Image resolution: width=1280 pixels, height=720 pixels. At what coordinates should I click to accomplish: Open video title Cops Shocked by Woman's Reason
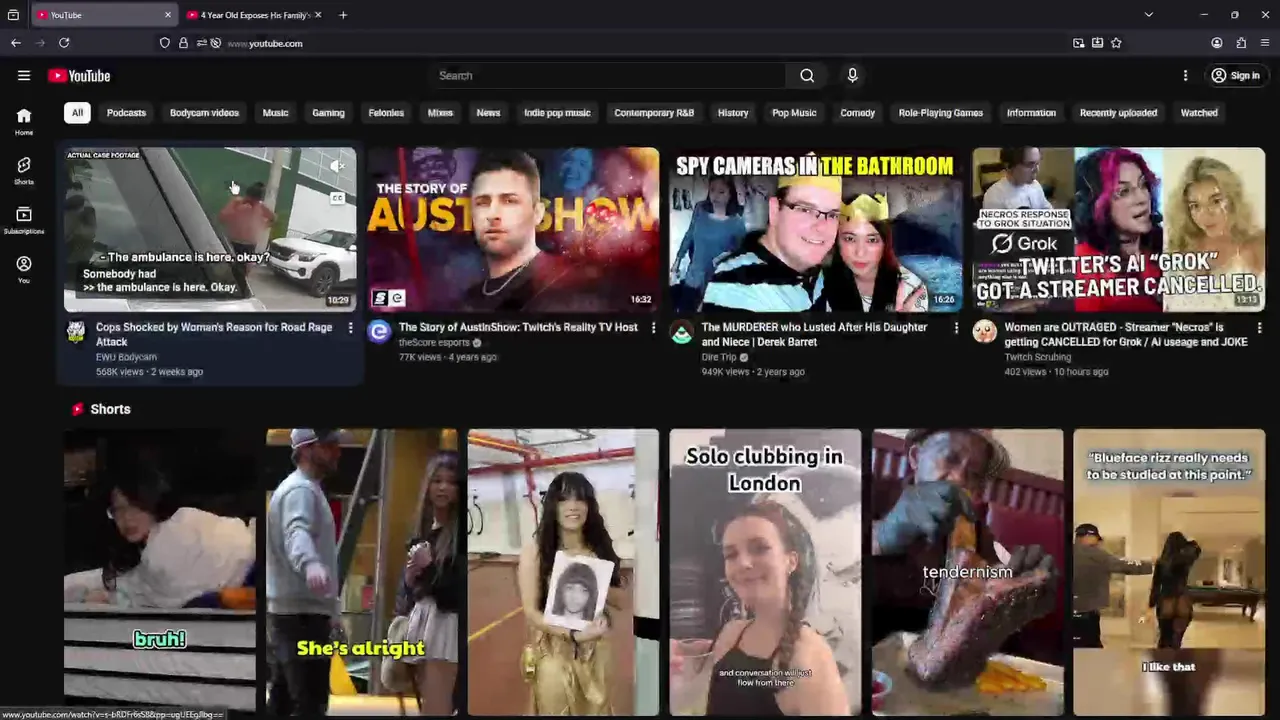(x=214, y=334)
